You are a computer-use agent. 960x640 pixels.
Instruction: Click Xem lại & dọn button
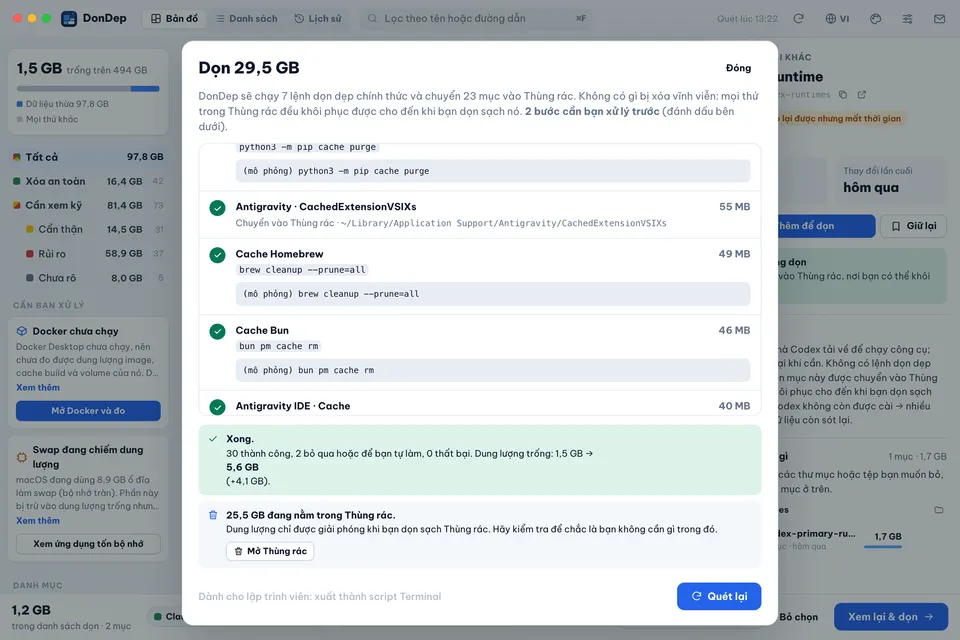[890, 617]
